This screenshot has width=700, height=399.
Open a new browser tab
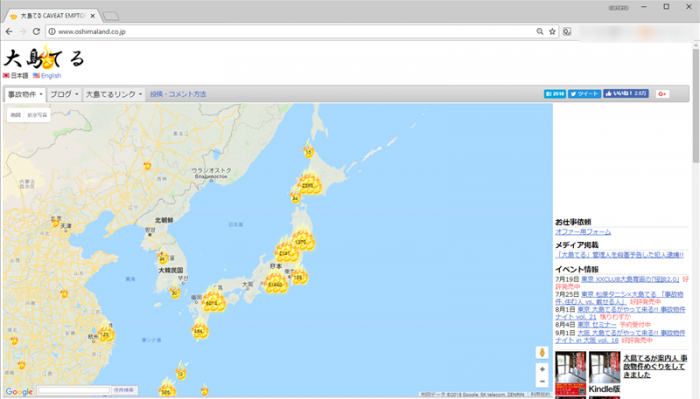pos(110,17)
